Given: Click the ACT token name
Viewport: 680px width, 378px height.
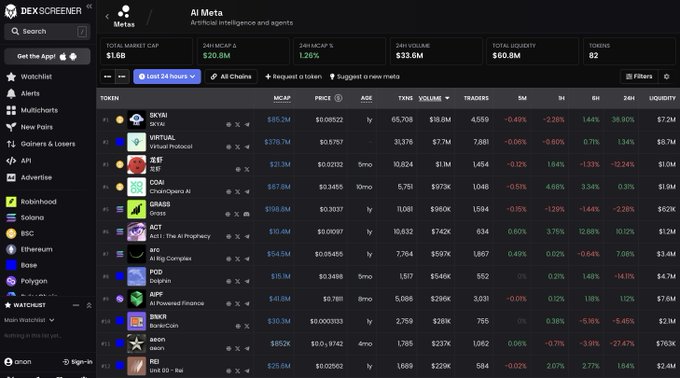Looking at the screenshot, I should (156, 227).
